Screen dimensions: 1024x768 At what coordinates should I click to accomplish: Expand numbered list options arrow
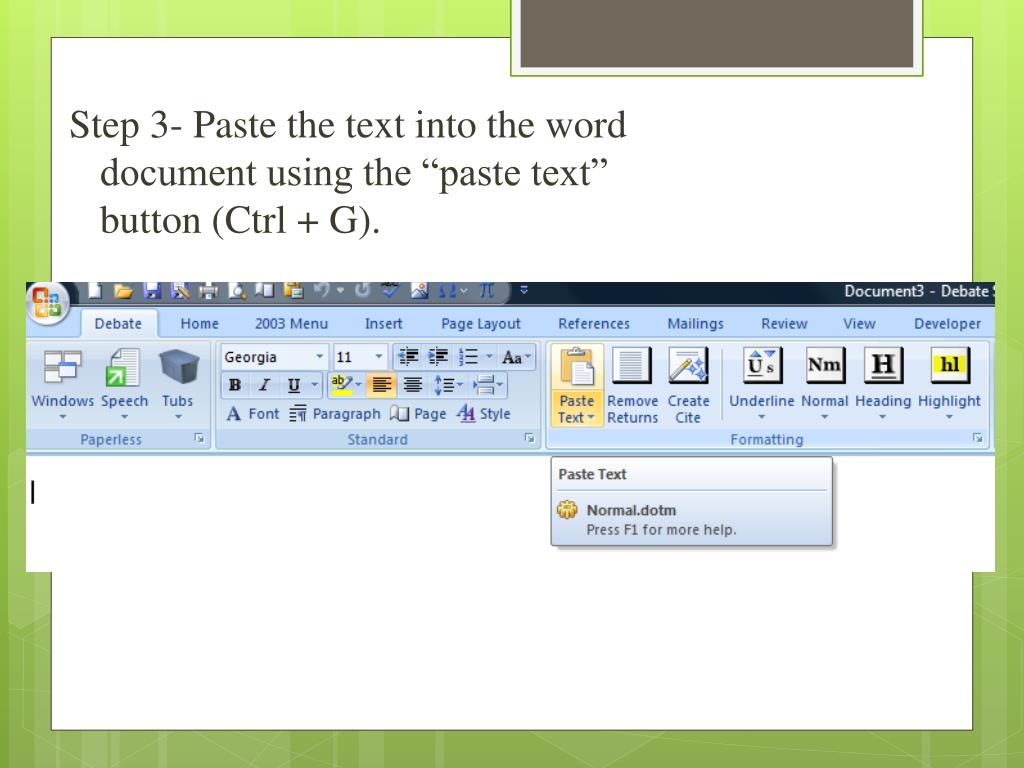pyautogui.click(x=489, y=357)
